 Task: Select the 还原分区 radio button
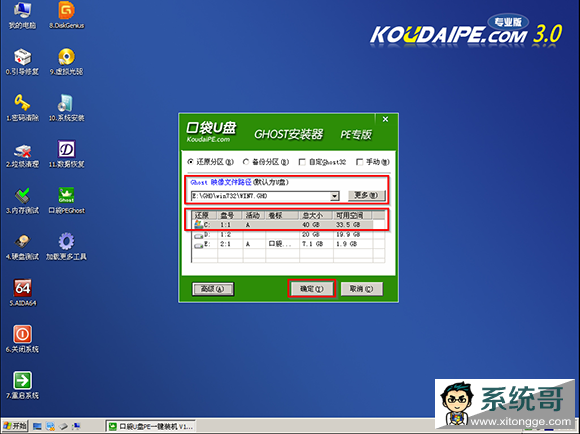[x=191, y=162]
